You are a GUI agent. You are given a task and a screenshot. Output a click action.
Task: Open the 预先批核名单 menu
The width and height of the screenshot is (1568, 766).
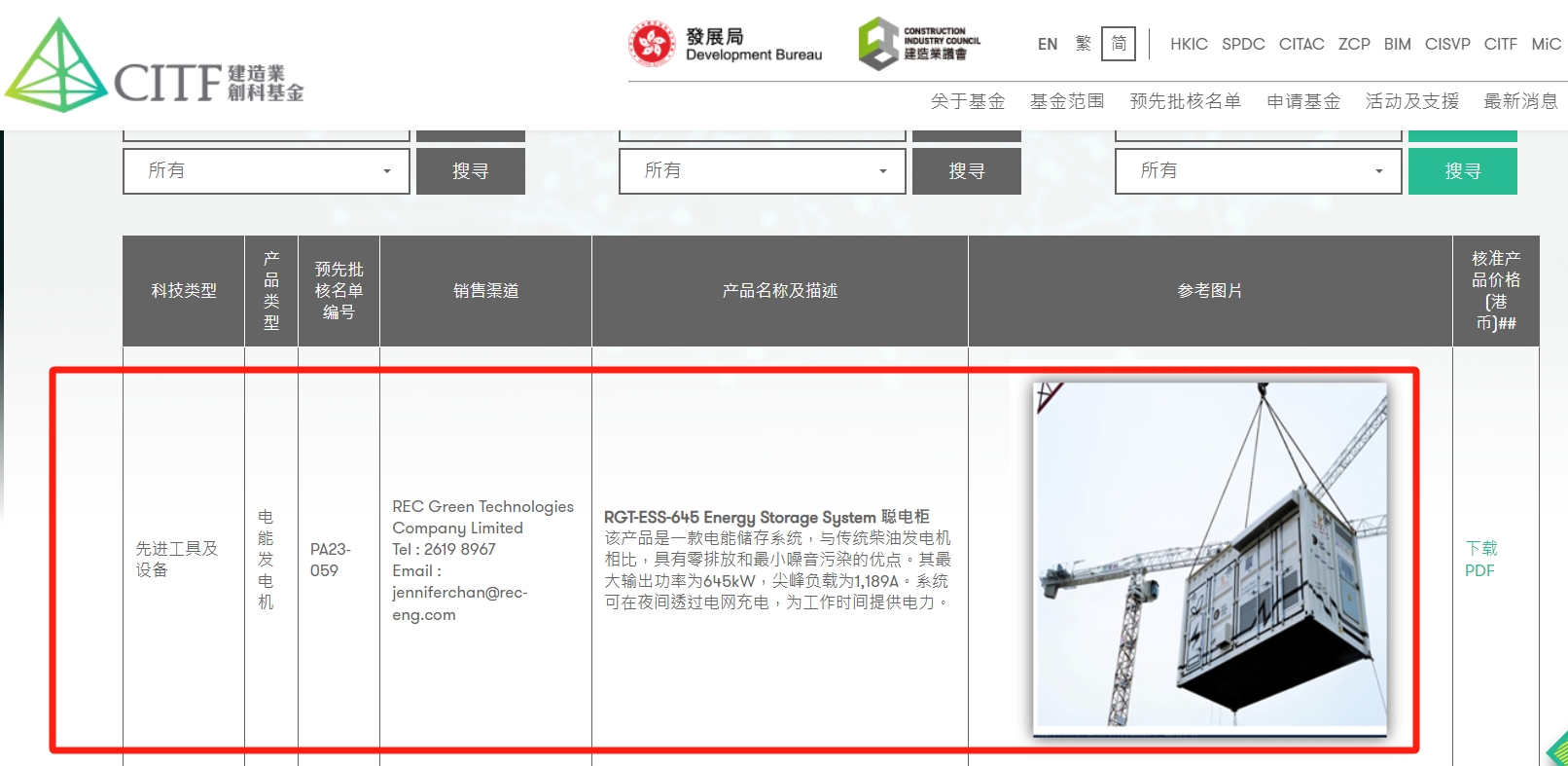pos(1186,101)
